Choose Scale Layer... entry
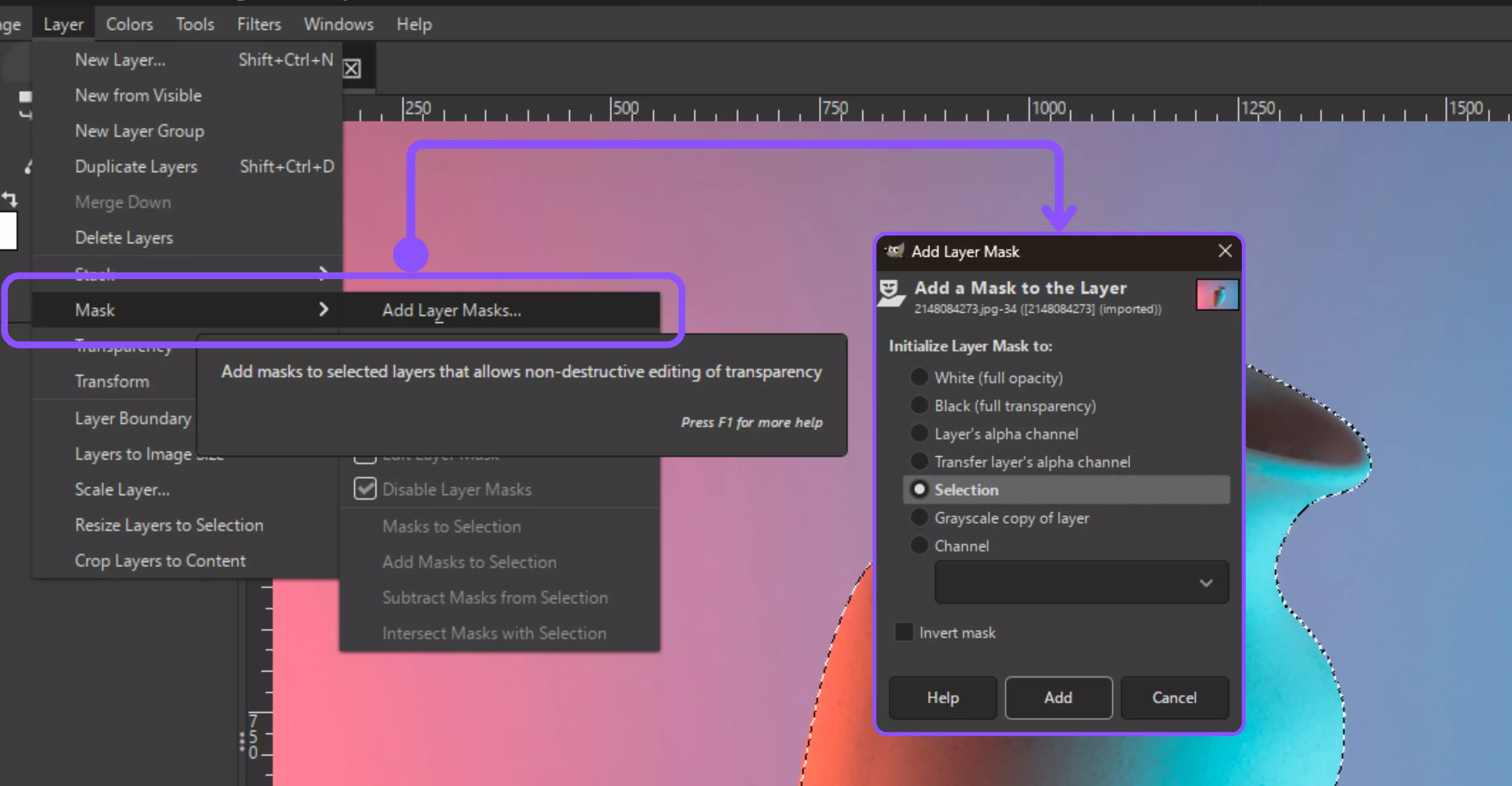This screenshot has width=1512, height=786. point(187,489)
